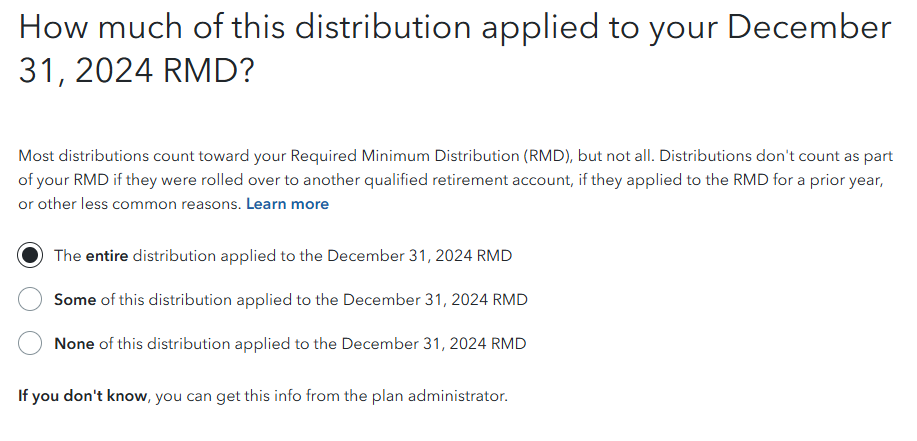The width and height of the screenshot is (917, 441).
Task: Click the bold "If you don't know" text
Action: coord(83,395)
